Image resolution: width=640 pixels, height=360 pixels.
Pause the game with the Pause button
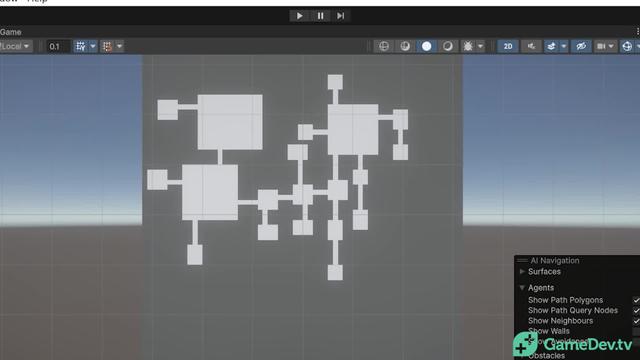tap(320, 16)
